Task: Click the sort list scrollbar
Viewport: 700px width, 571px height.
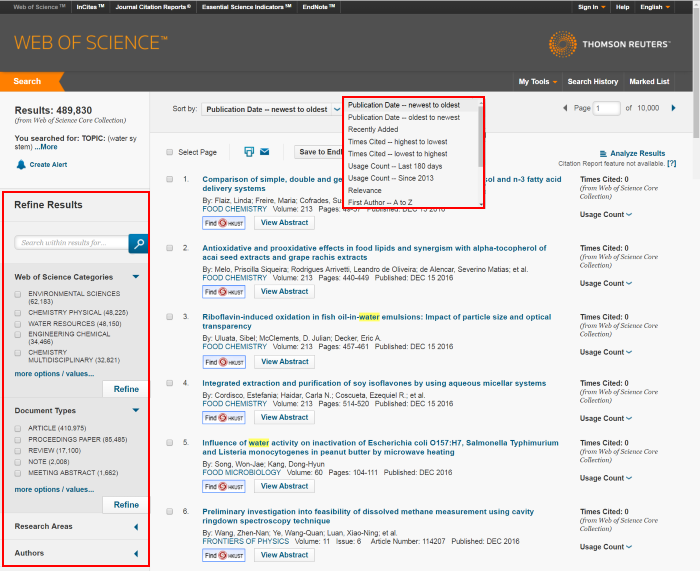Action: coord(480,137)
